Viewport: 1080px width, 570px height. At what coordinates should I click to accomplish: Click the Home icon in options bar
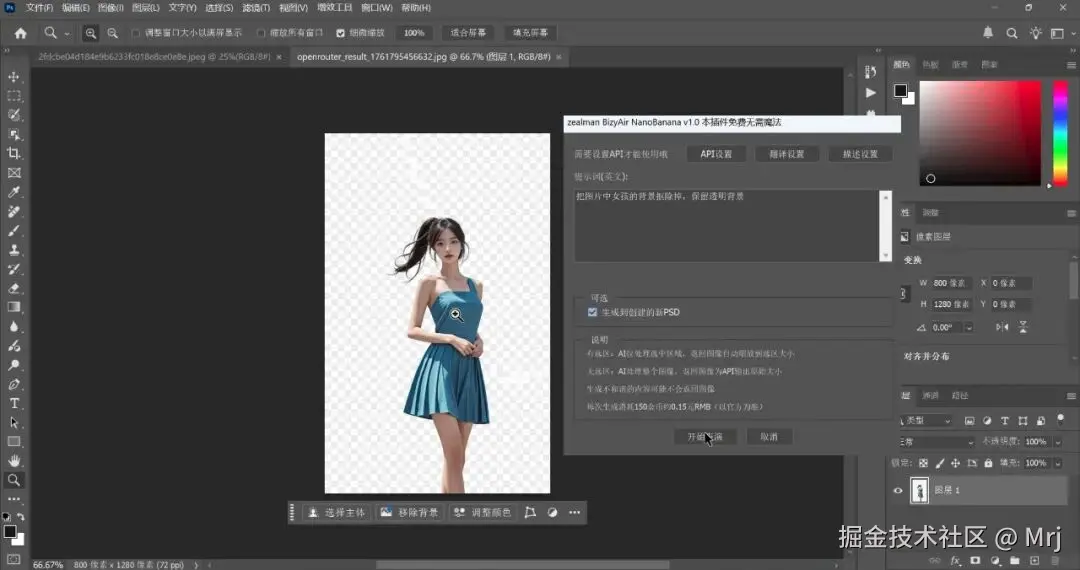click(20, 33)
